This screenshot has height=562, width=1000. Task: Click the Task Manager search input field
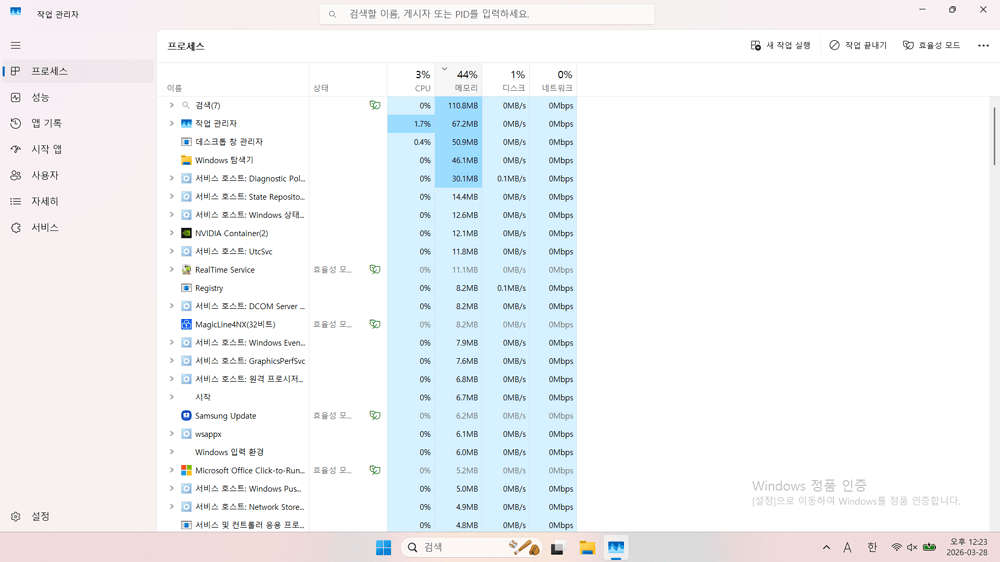click(x=490, y=14)
